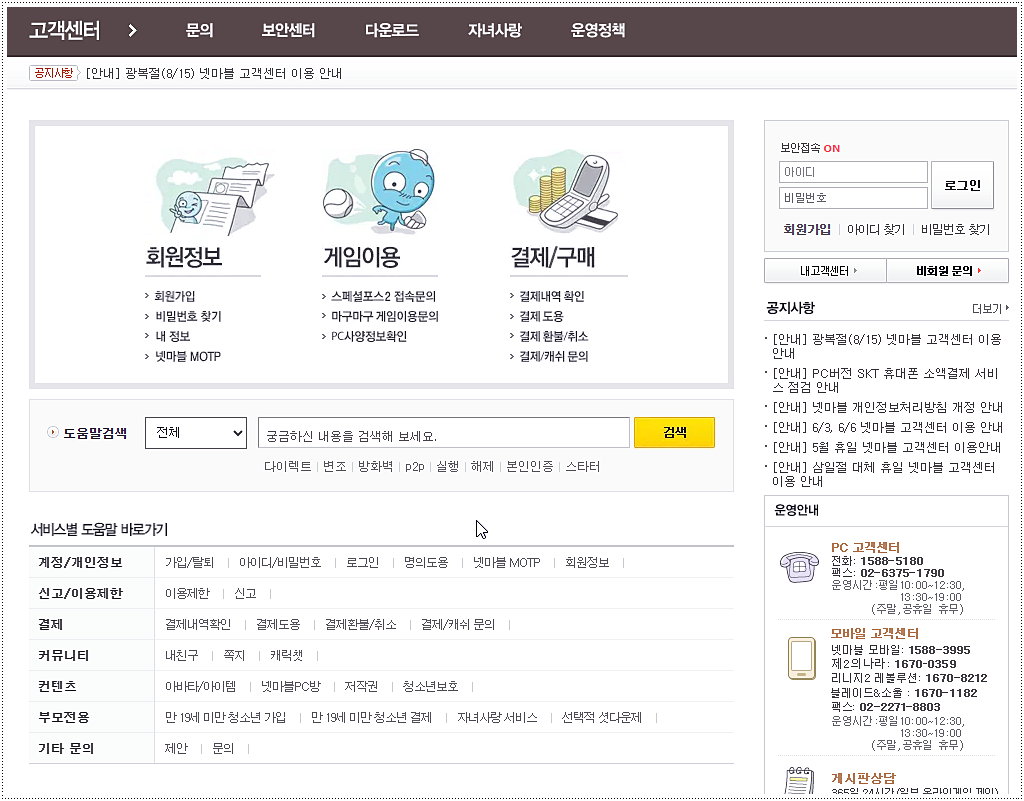This screenshot has width=1024, height=801.
Task: Open PC버전 SKT 휴대폰 소액결제 notice
Action: coord(885,380)
